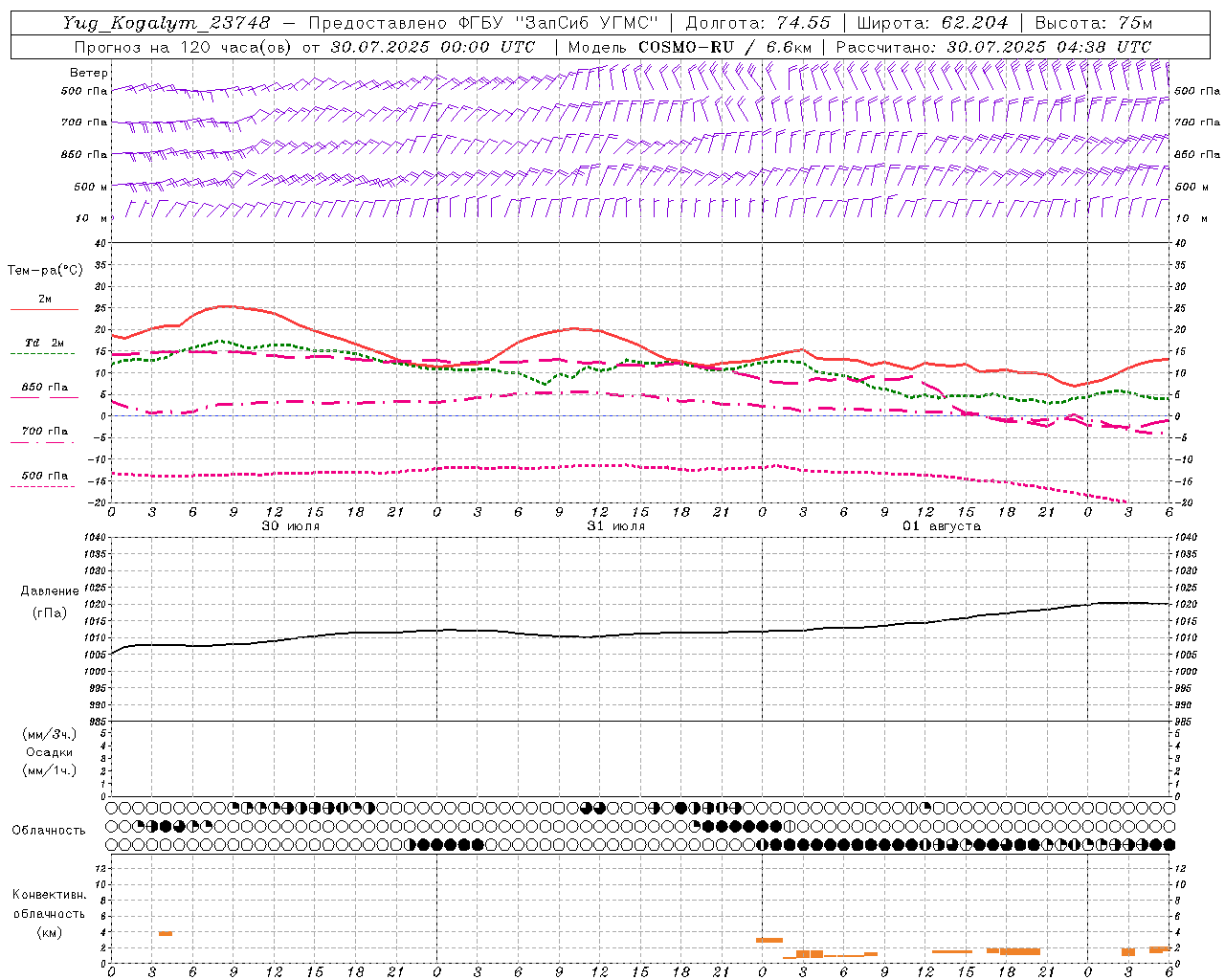Click the Долгота: 74.55 longitude field

point(758,22)
